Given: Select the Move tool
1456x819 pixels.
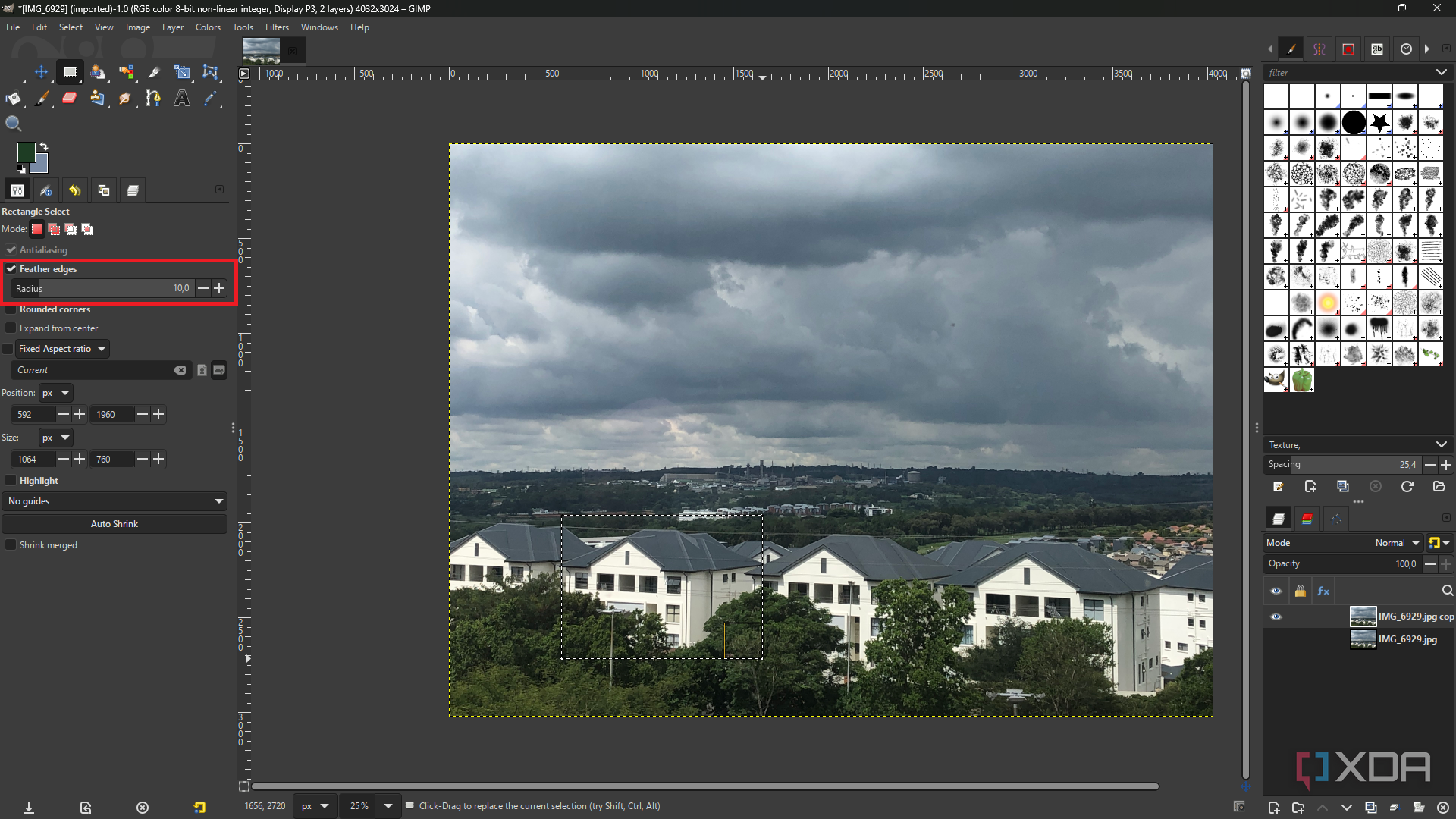Looking at the screenshot, I should (41, 72).
